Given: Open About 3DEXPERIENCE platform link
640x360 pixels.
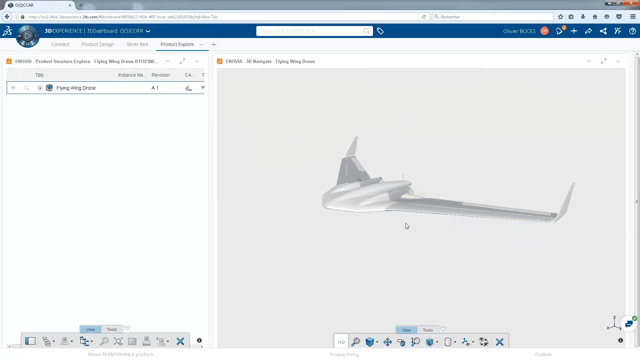Looking at the screenshot, I should click(x=121, y=354).
